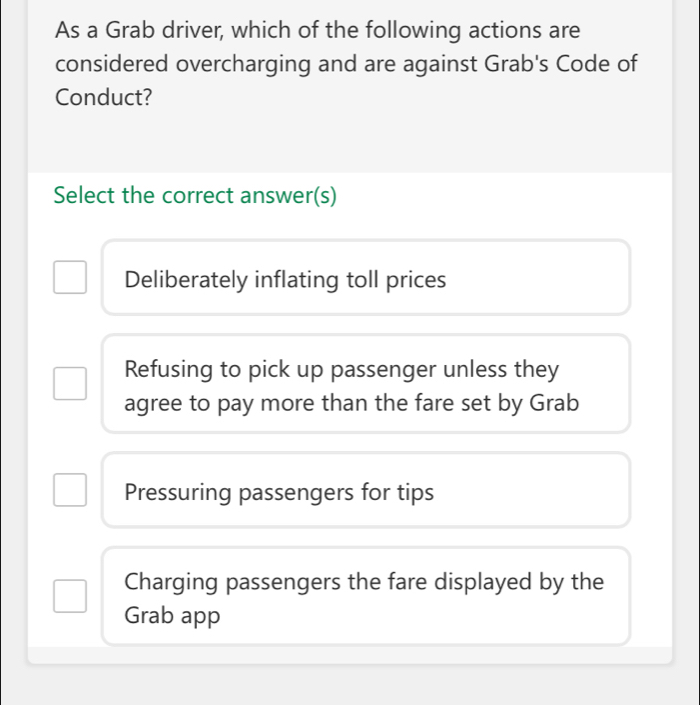The image size is (700, 705).
Task: Click the gray divider bar below the answers
Action: [x=350, y=655]
